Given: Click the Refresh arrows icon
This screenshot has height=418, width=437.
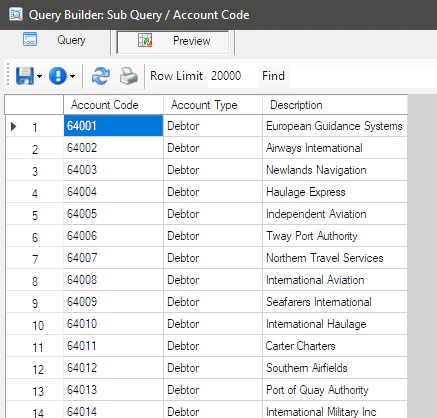Looking at the screenshot, I should (x=101, y=76).
